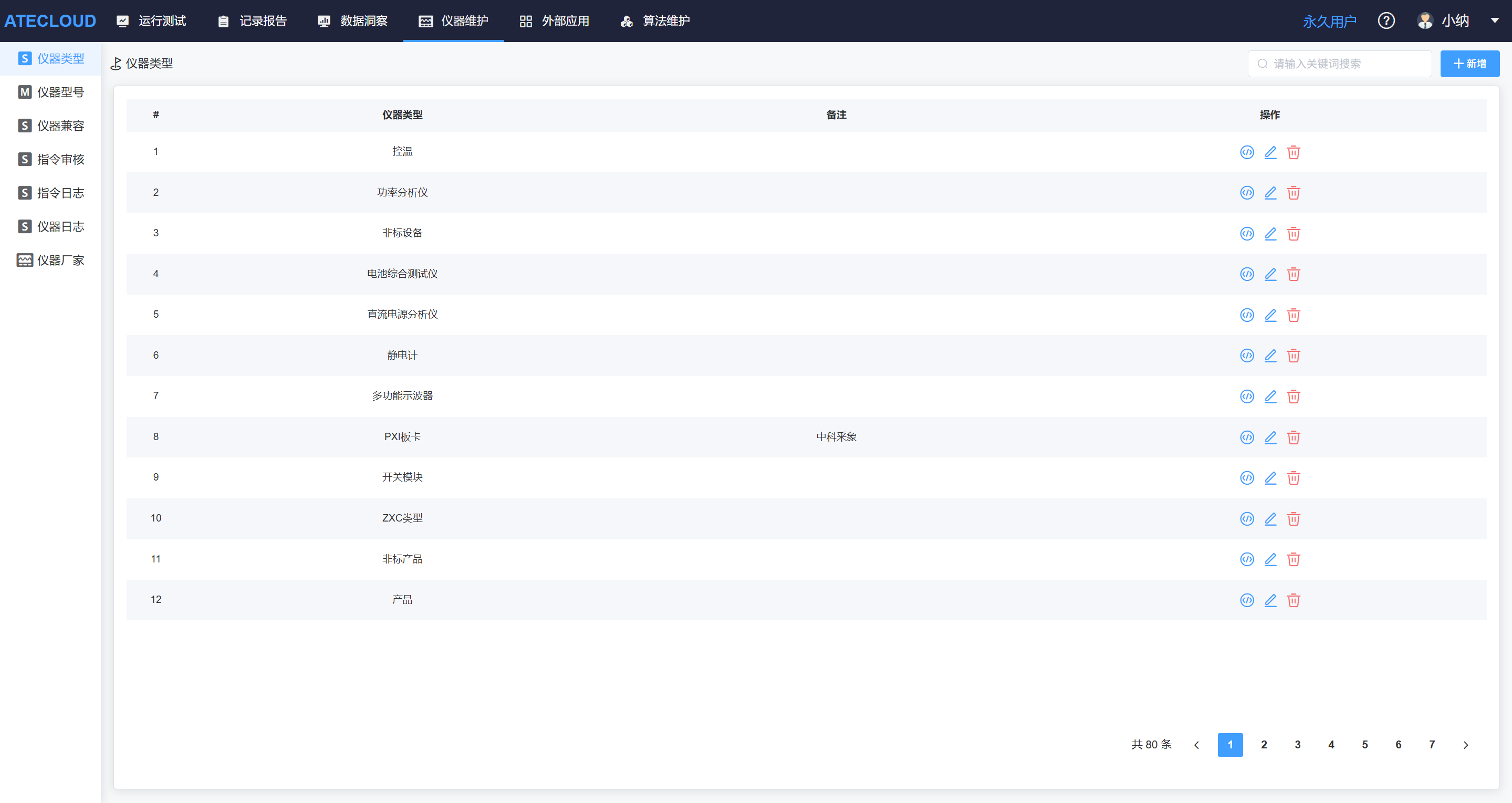Select 仪器型号 in sidebar
Viewport: 1512px width, 803px height.
[x=50, y=92]
